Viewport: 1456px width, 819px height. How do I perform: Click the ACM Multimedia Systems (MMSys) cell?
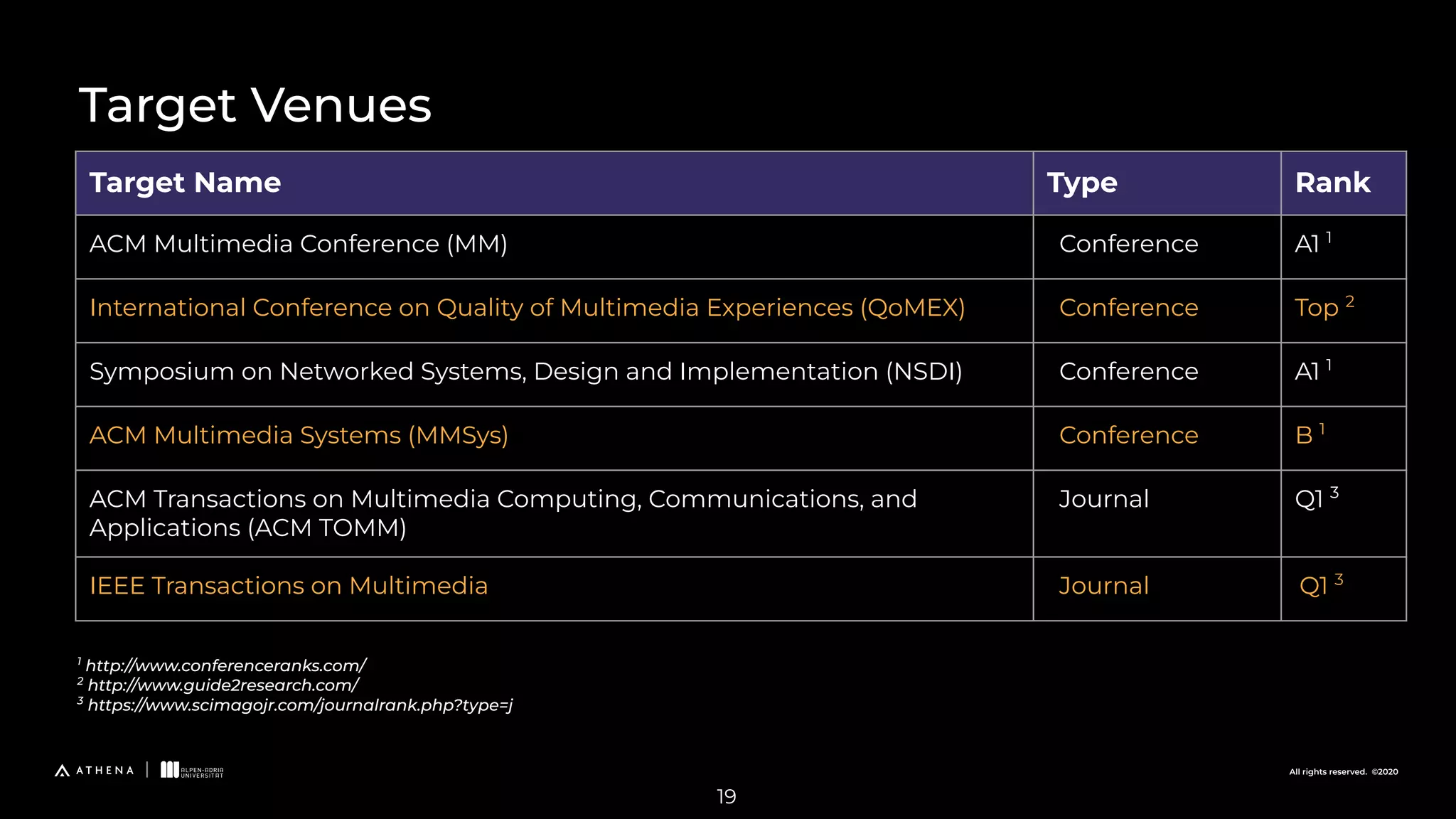click(x=299, y=435)
